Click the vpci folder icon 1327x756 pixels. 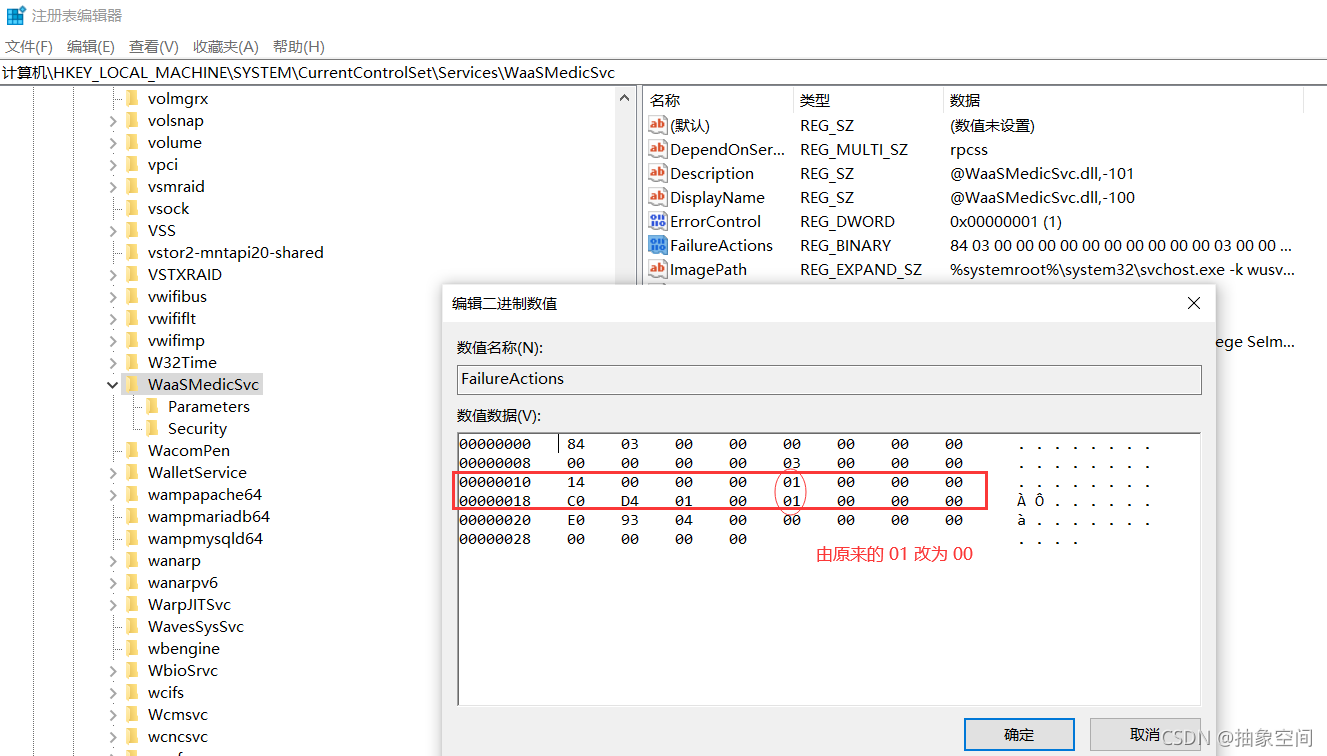pyautogui.click(x=132, y=165)
